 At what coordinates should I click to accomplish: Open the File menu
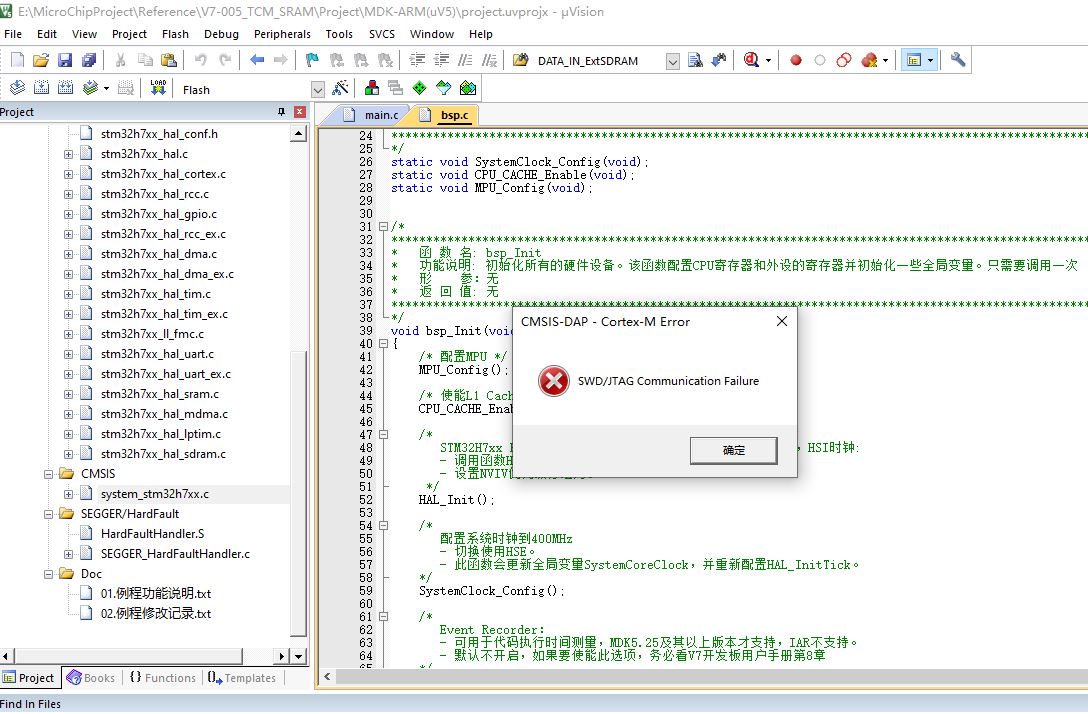(x=13, y=34)
